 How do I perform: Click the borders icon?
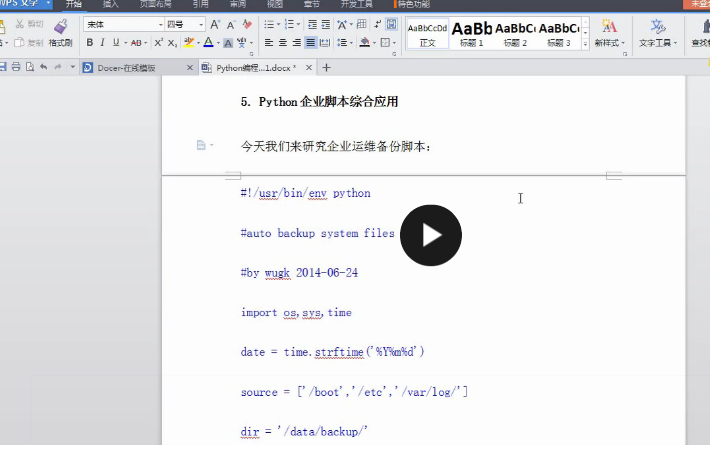[x=385, y=43]
